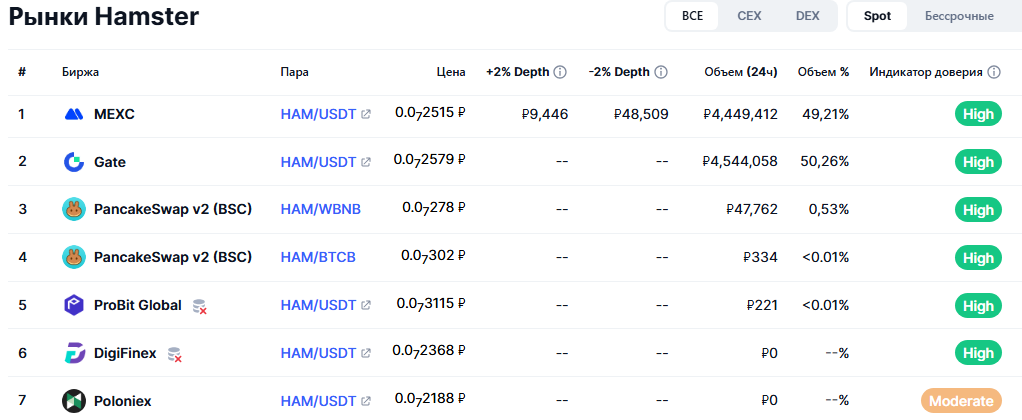1022x420 pixels.
Task: Open the DigiFinex exchange name
Action: pyautogui.click(x=125, y=353)
